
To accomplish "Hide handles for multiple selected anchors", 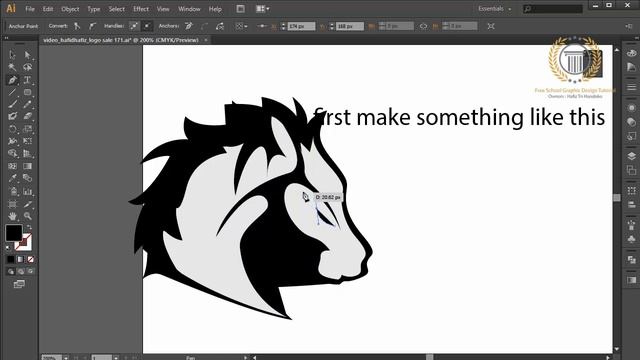I will [147, 26].
